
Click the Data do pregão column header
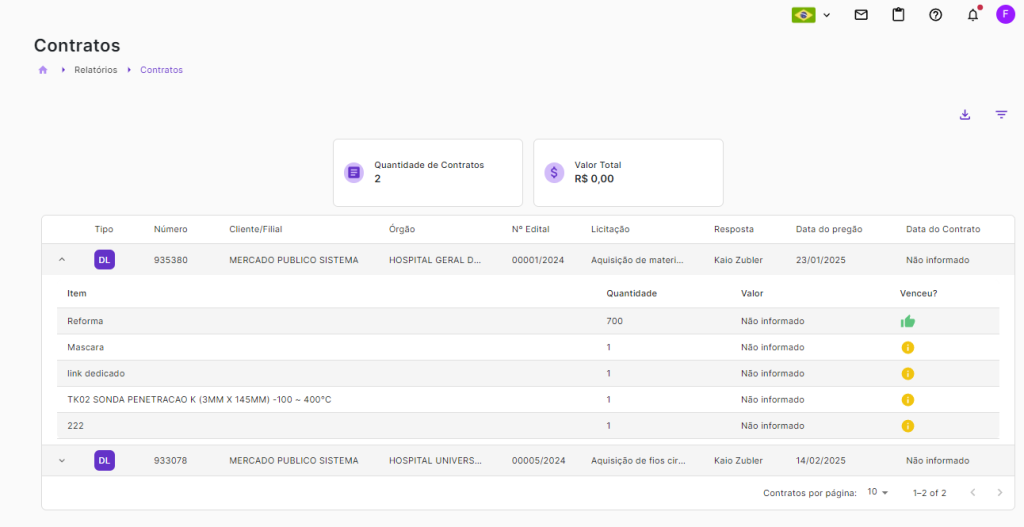(828, 229)
